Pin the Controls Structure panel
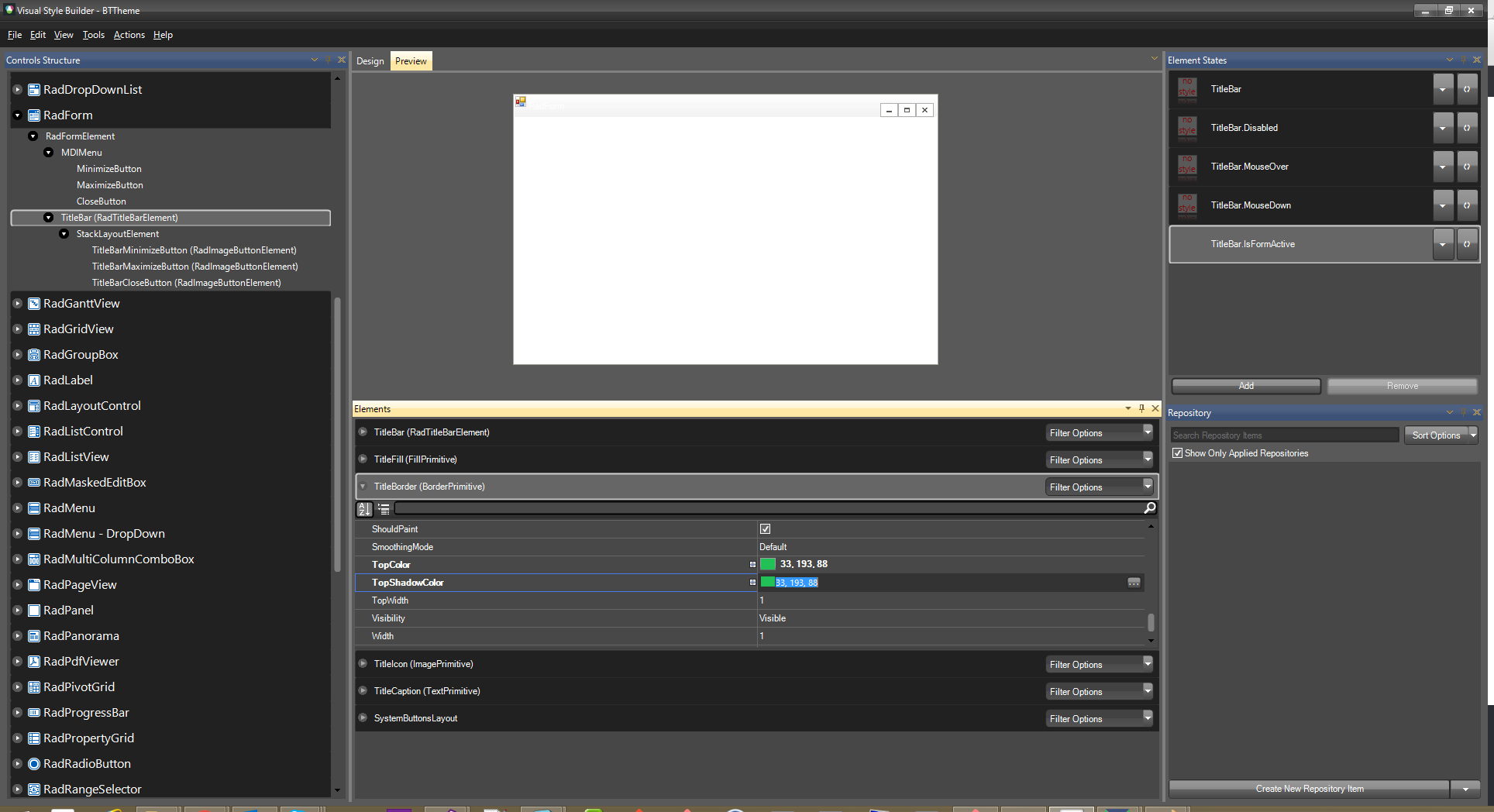1494x812 pixels. 328,60
